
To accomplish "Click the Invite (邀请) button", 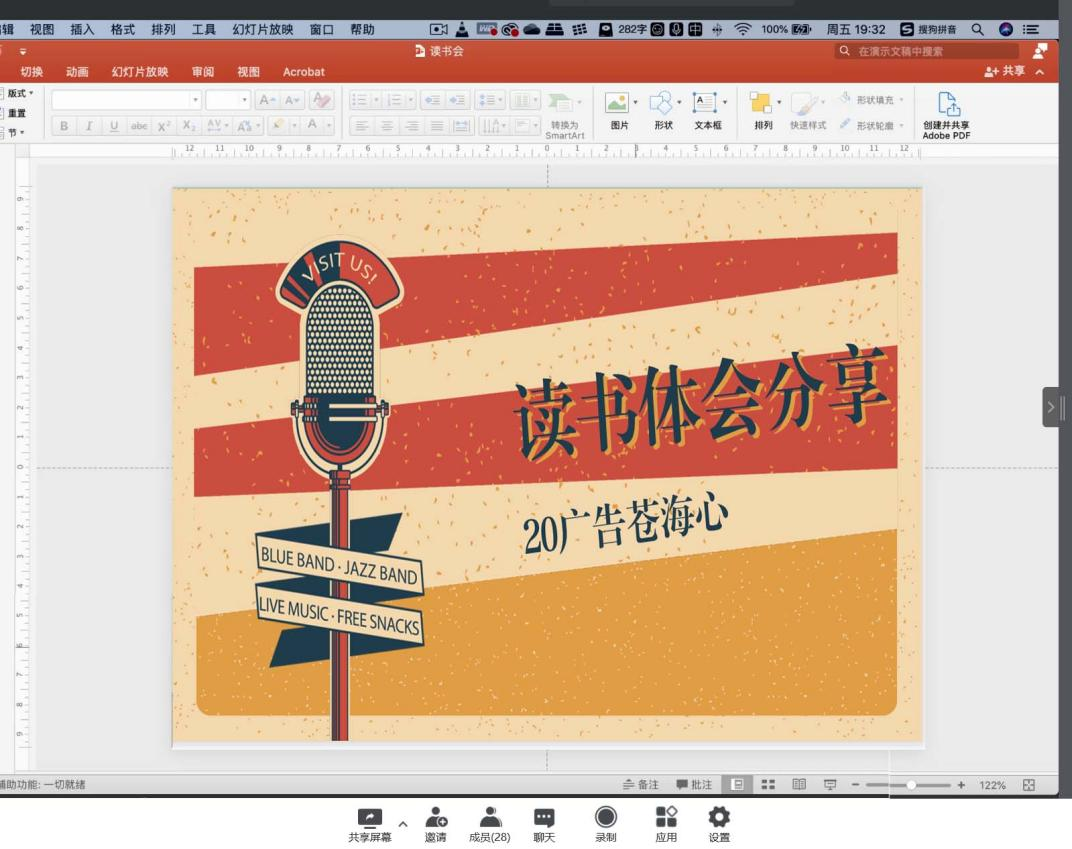I will [435, 824].
